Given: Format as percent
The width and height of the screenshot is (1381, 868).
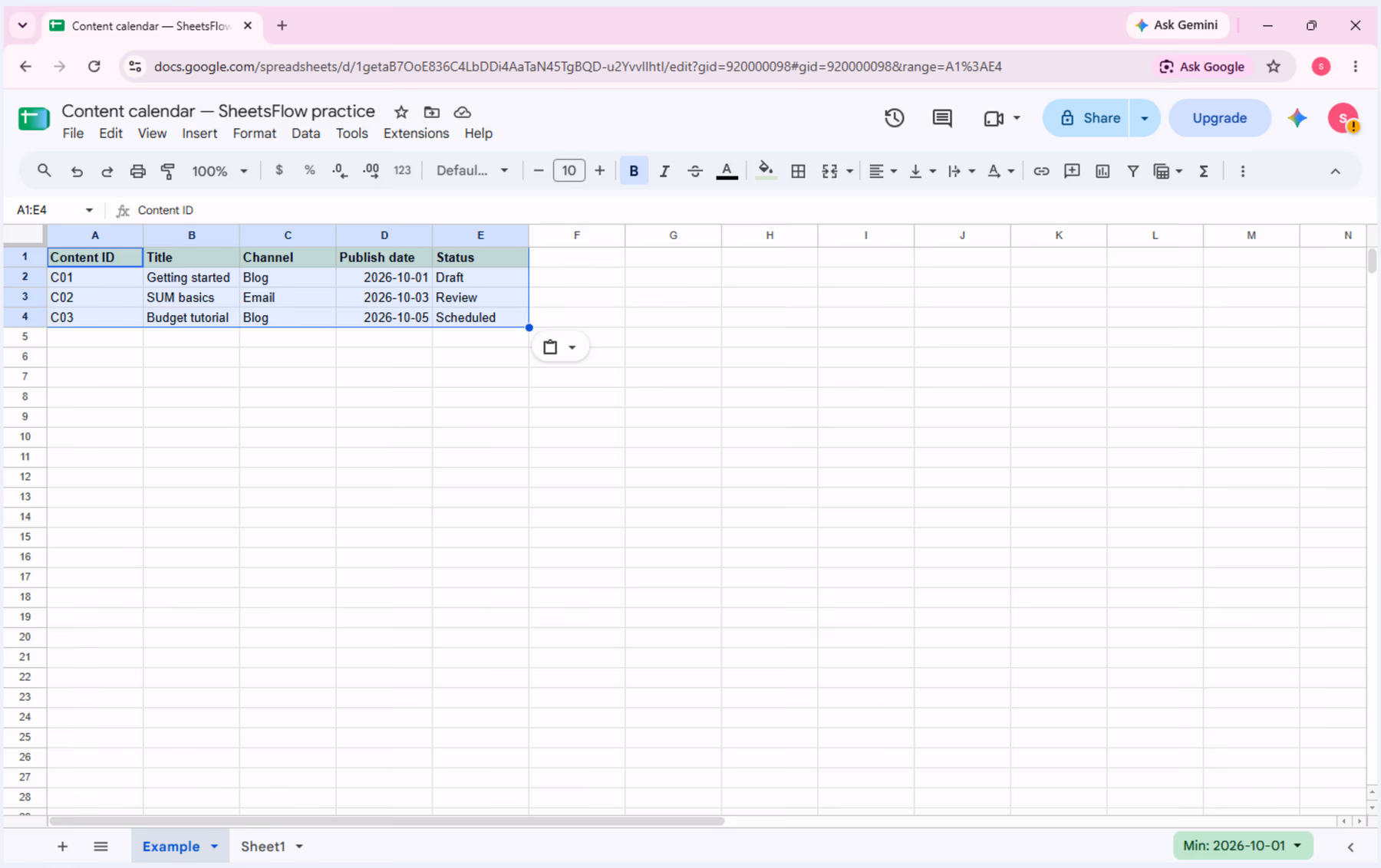Looking at the screenshot, I should tap(309, 170).
